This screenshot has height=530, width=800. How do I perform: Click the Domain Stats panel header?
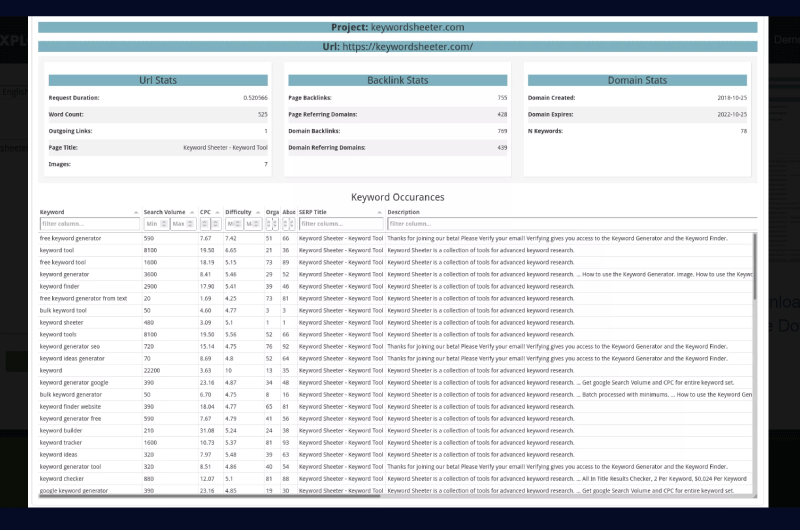pos(637,80)
